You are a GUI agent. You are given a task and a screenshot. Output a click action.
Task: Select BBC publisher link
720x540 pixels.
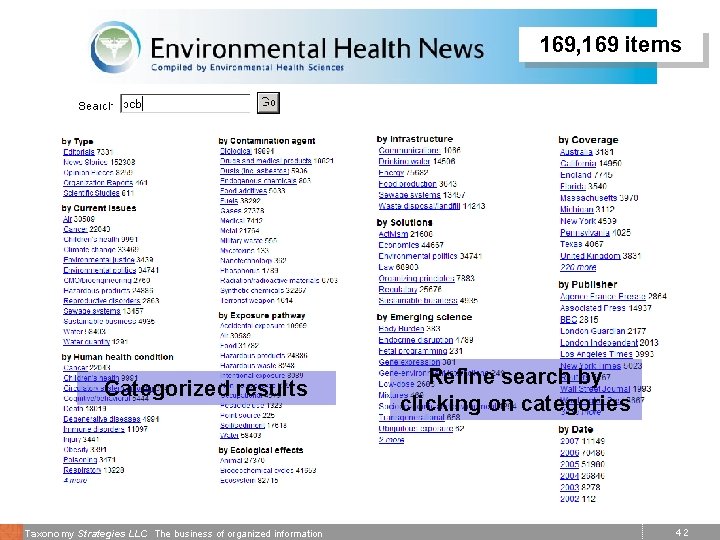(x=568, y=319)
